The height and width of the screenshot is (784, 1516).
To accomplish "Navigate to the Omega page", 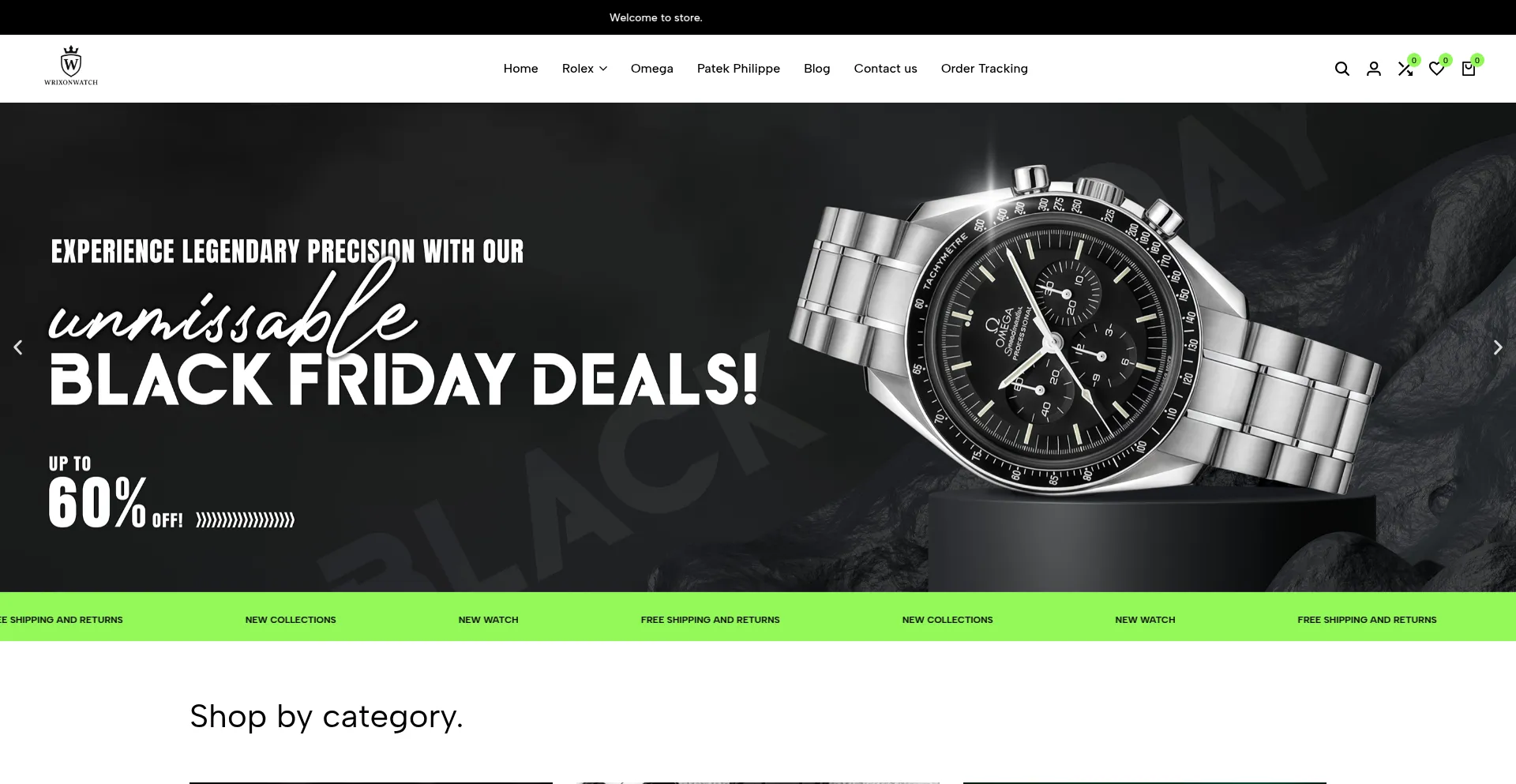I will [x=652, y=69].
